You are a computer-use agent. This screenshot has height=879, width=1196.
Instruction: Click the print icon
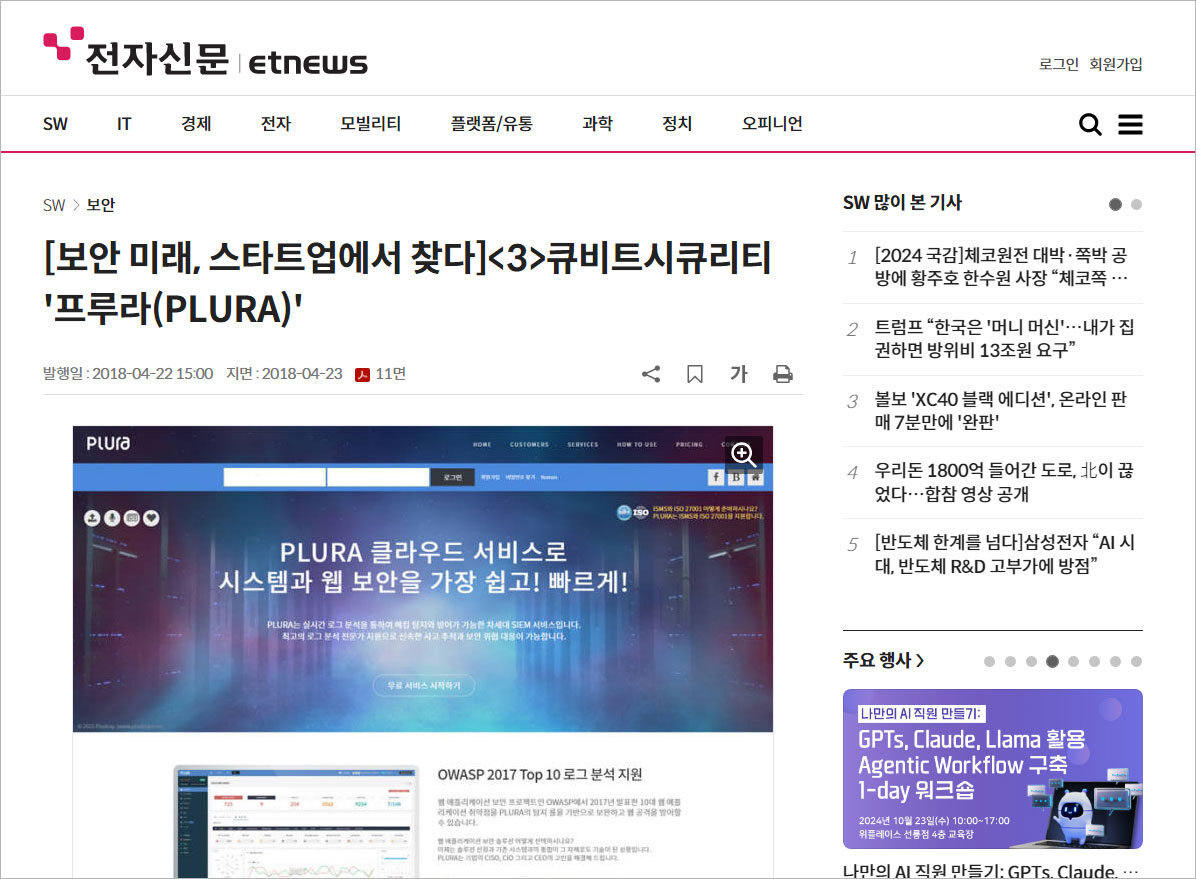pyautogui.click(x=783, y=374)
